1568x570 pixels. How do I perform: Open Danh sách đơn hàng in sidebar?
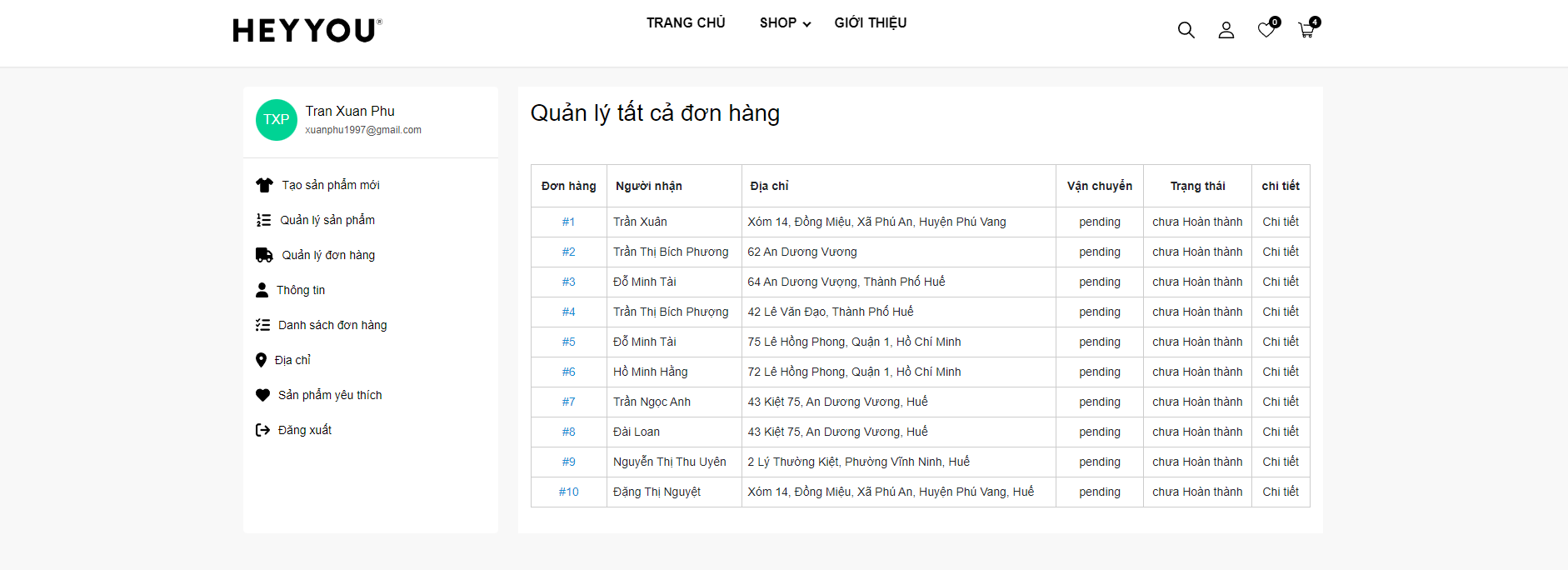pos(332,325)
